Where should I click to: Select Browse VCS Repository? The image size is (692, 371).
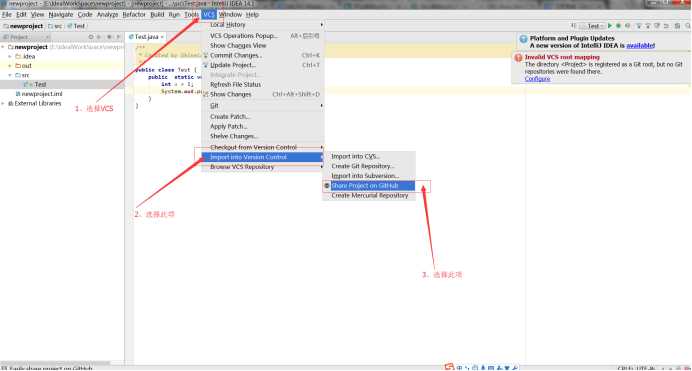coord(263,167)
